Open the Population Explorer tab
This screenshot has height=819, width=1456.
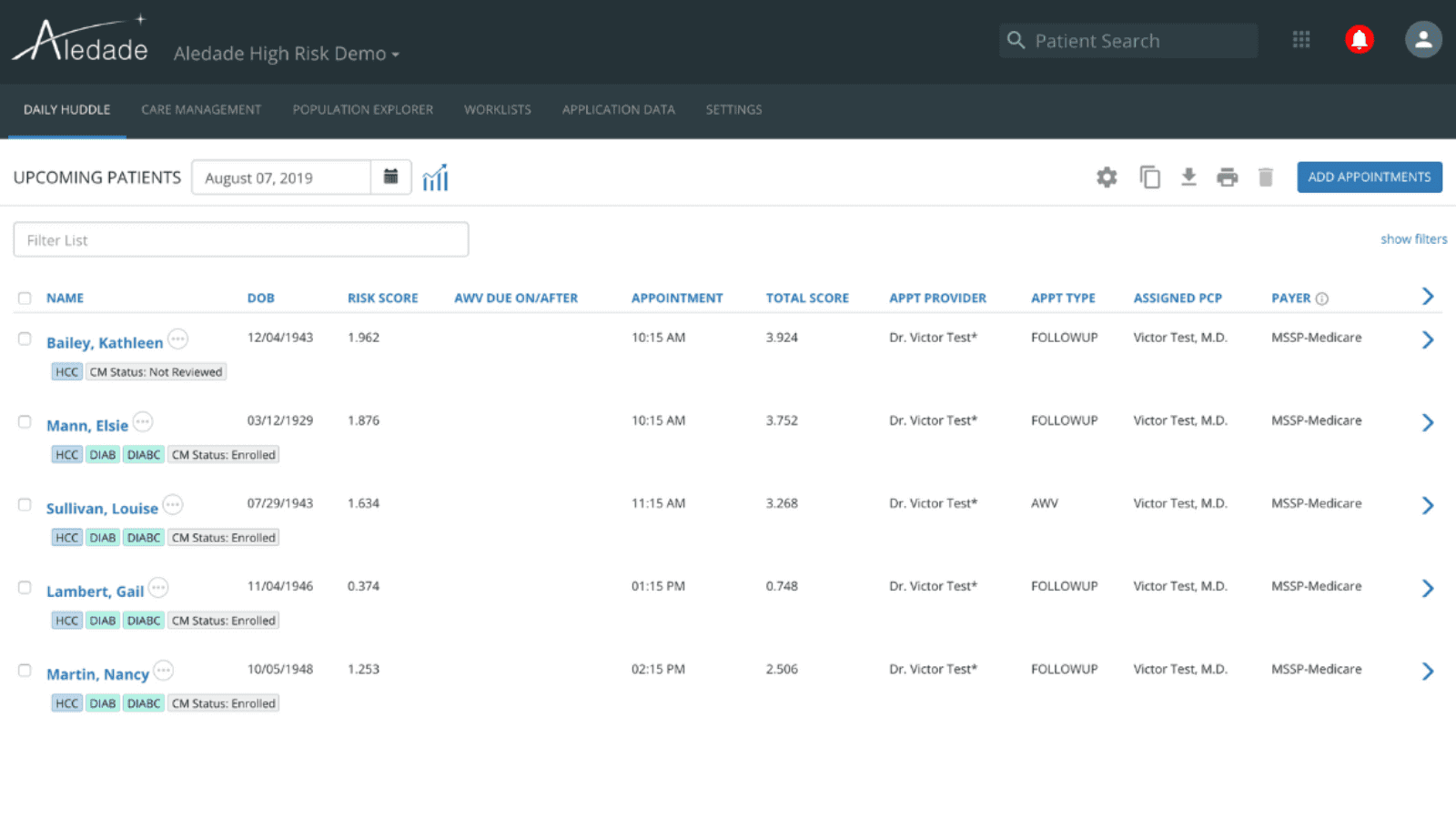point(363,109)
